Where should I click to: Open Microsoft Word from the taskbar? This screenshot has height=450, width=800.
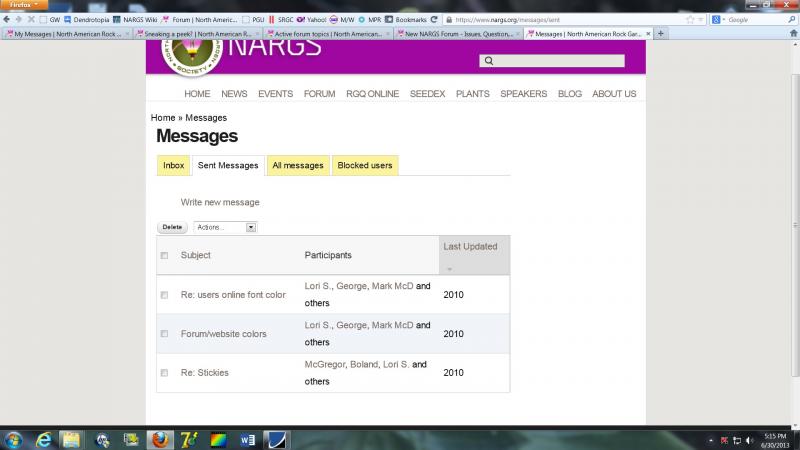pos(246,438)
